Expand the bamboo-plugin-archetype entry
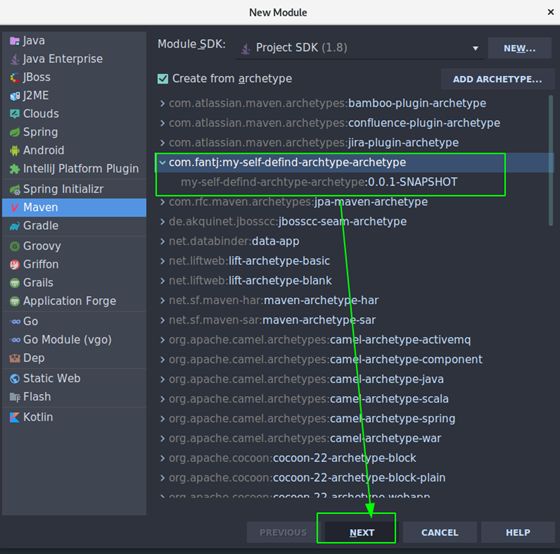560x554 pixels. 162,104
